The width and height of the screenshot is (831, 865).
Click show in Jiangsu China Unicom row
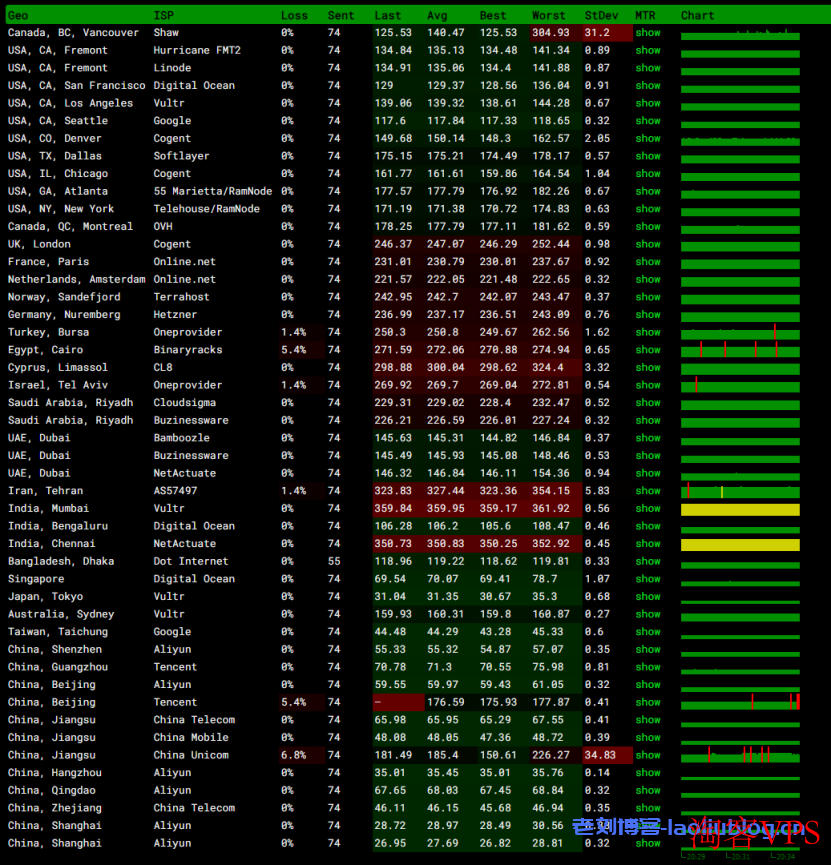[647, 755]
